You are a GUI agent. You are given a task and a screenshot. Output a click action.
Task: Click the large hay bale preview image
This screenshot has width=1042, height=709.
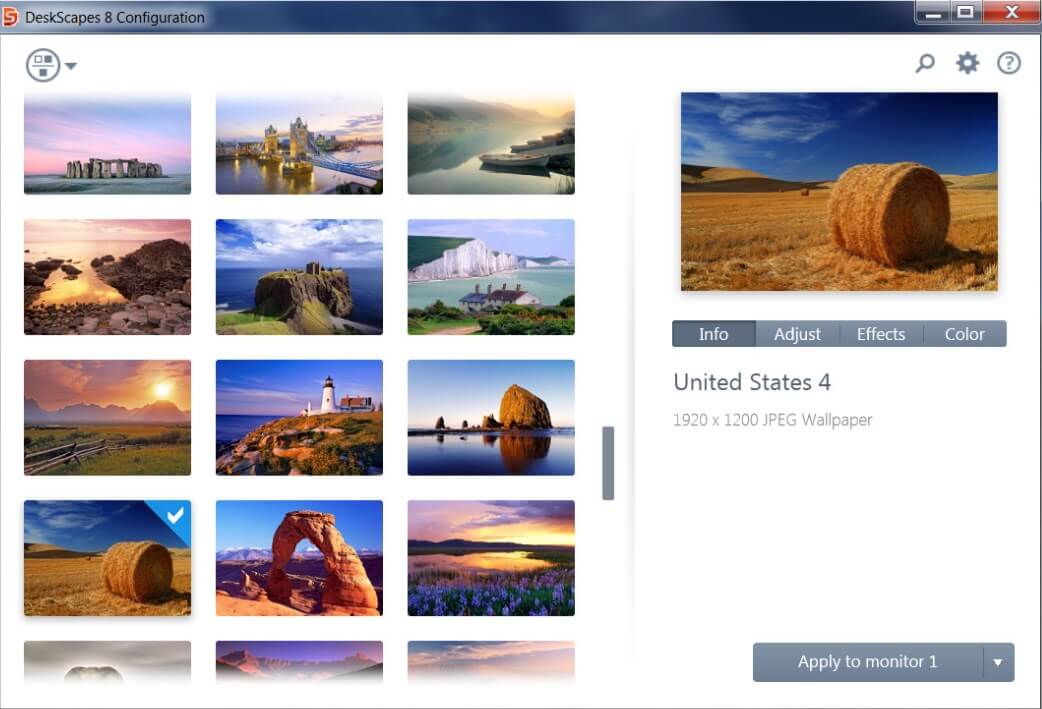click(839, 191)
